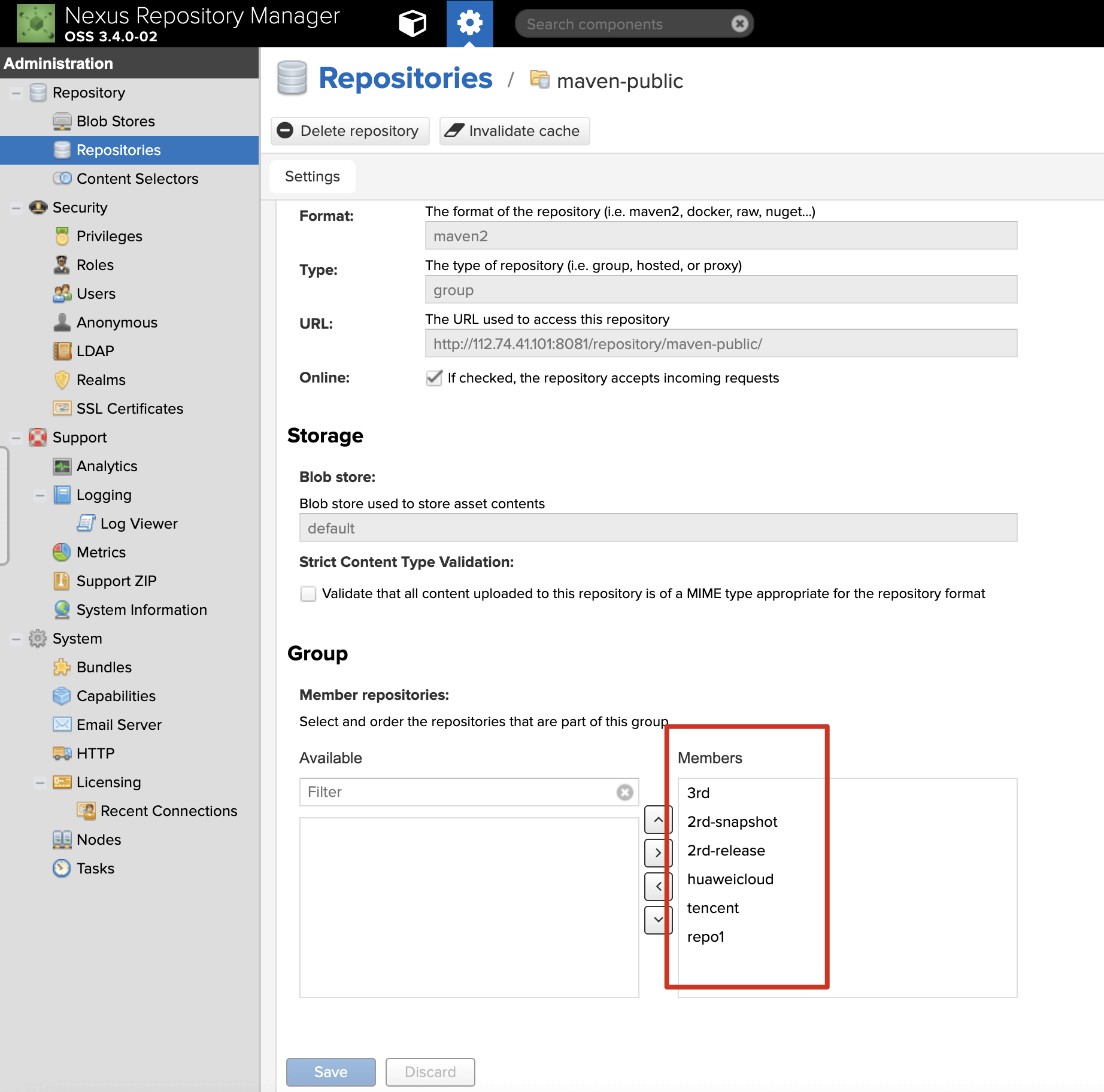Screen dimensions: 1104x1092
Task: Remove member using left arrow button
Action: coord(658,886)
